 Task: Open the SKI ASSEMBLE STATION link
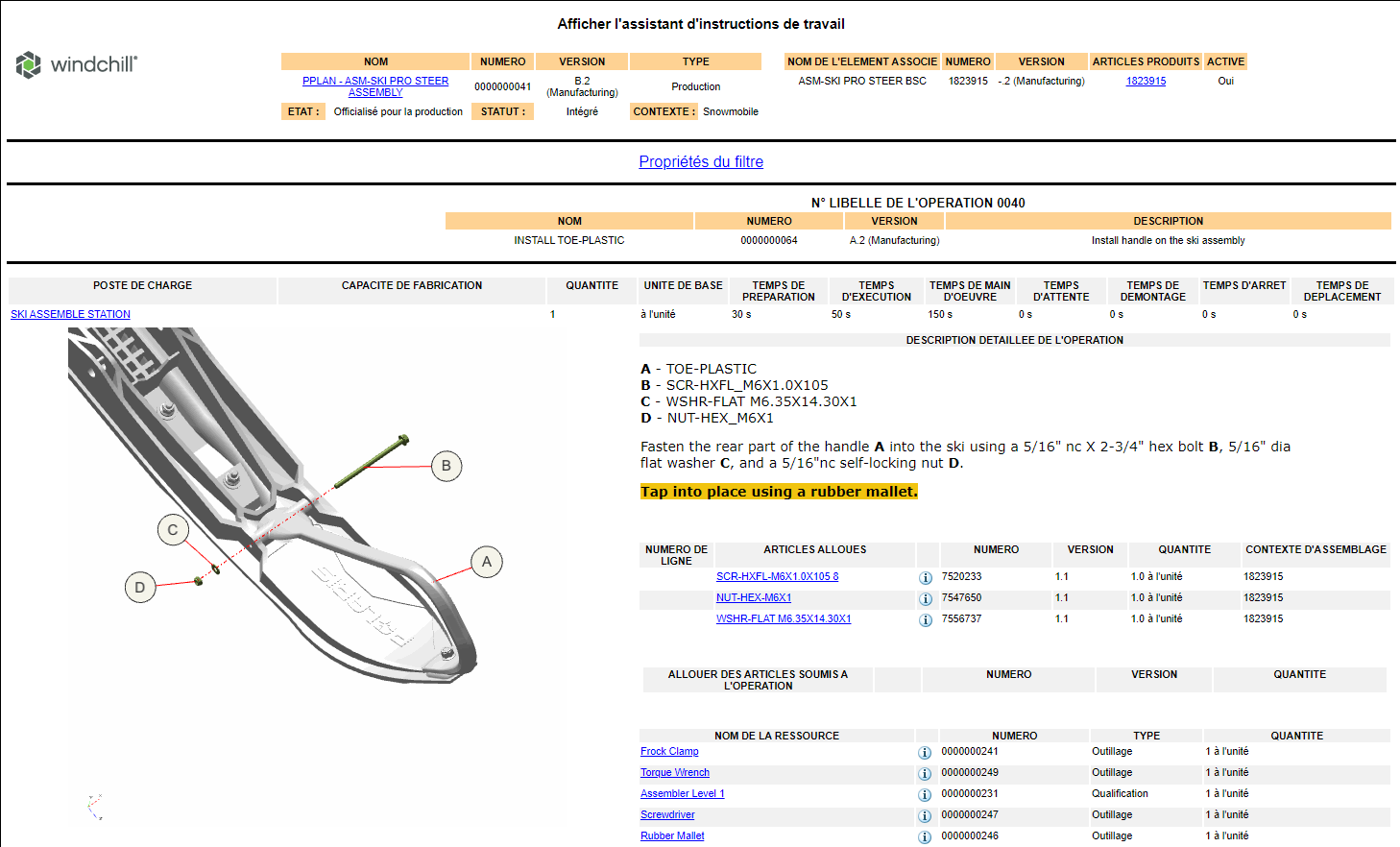(70, 314)
